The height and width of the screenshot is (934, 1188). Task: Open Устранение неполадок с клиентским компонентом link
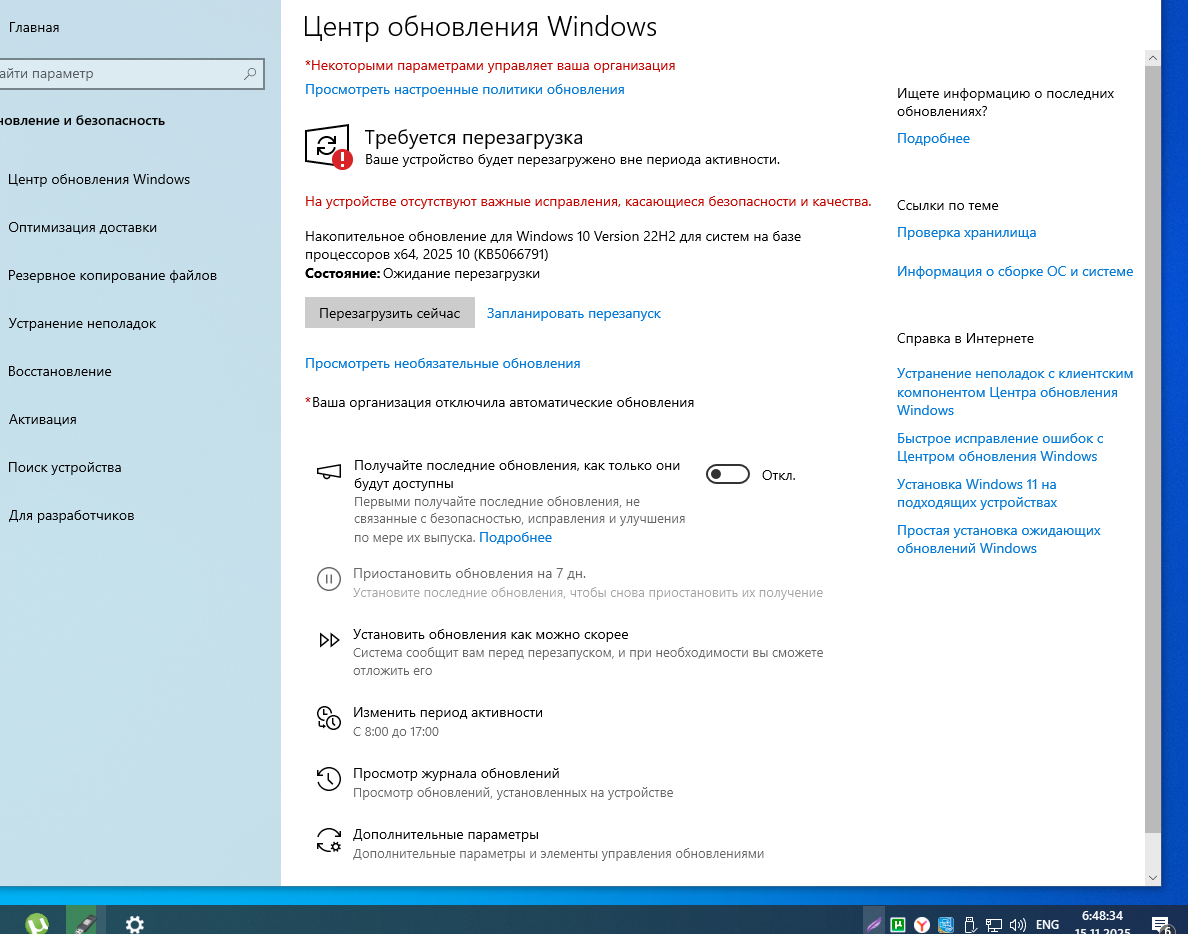(x=1014, y=392)
